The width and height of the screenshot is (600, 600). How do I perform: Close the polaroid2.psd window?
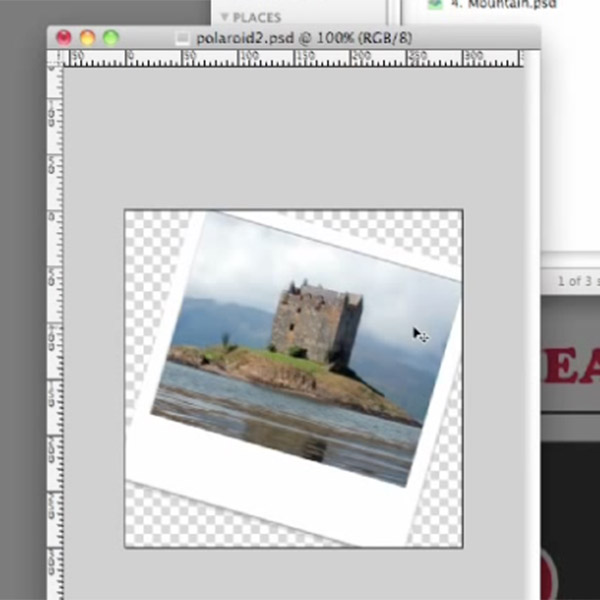tap(64, 38)
